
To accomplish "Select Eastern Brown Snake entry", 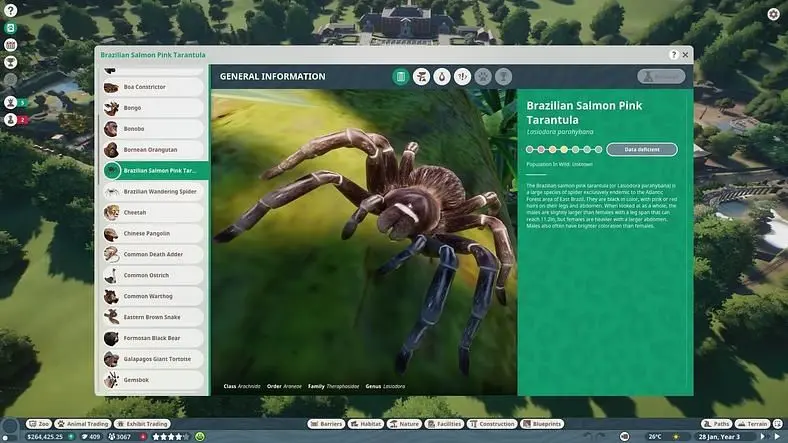I will (x=154, y=317).
